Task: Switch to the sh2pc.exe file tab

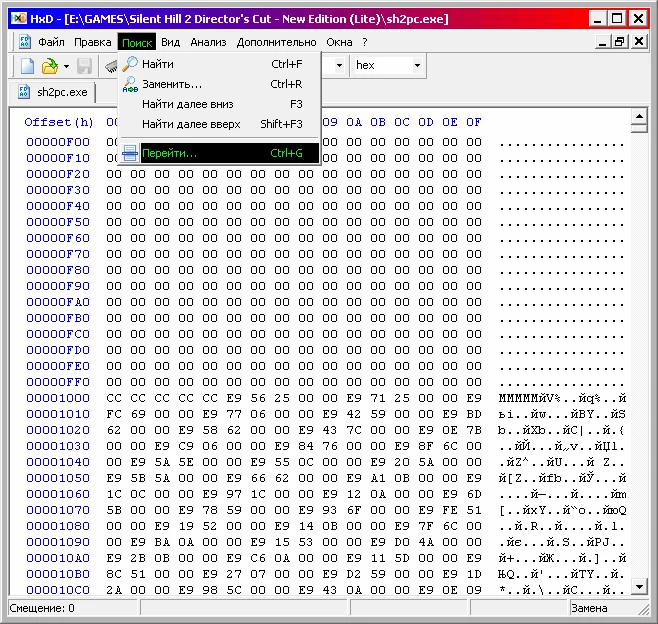Action: coord(53,92)
